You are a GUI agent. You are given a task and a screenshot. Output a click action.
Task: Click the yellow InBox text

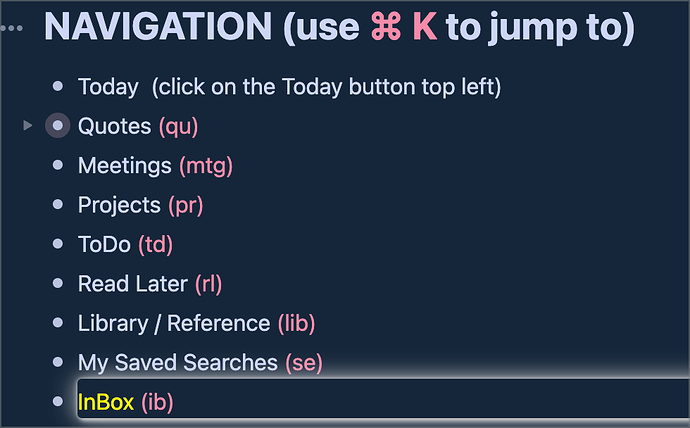pyautogui.click(x=106, y=402)
